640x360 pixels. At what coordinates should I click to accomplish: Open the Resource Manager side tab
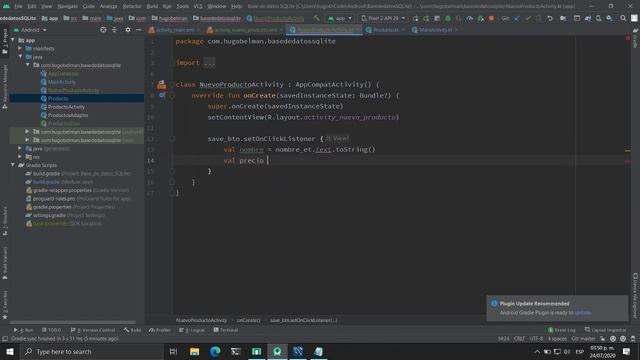[5, 87]
